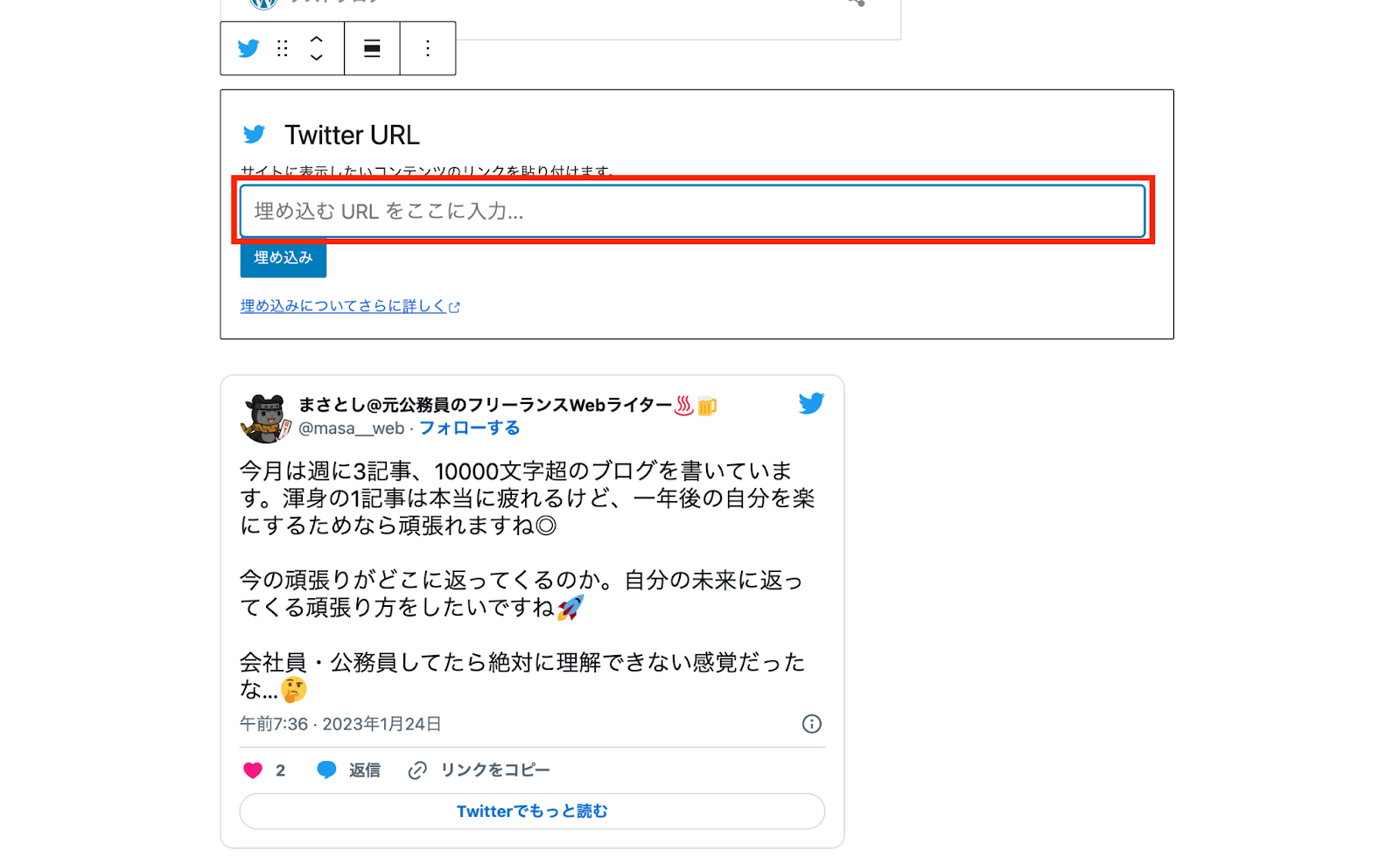The height and width of the screenshot is (864, 1400).
Task: Click the like count 2
Action: click(281, 770)
